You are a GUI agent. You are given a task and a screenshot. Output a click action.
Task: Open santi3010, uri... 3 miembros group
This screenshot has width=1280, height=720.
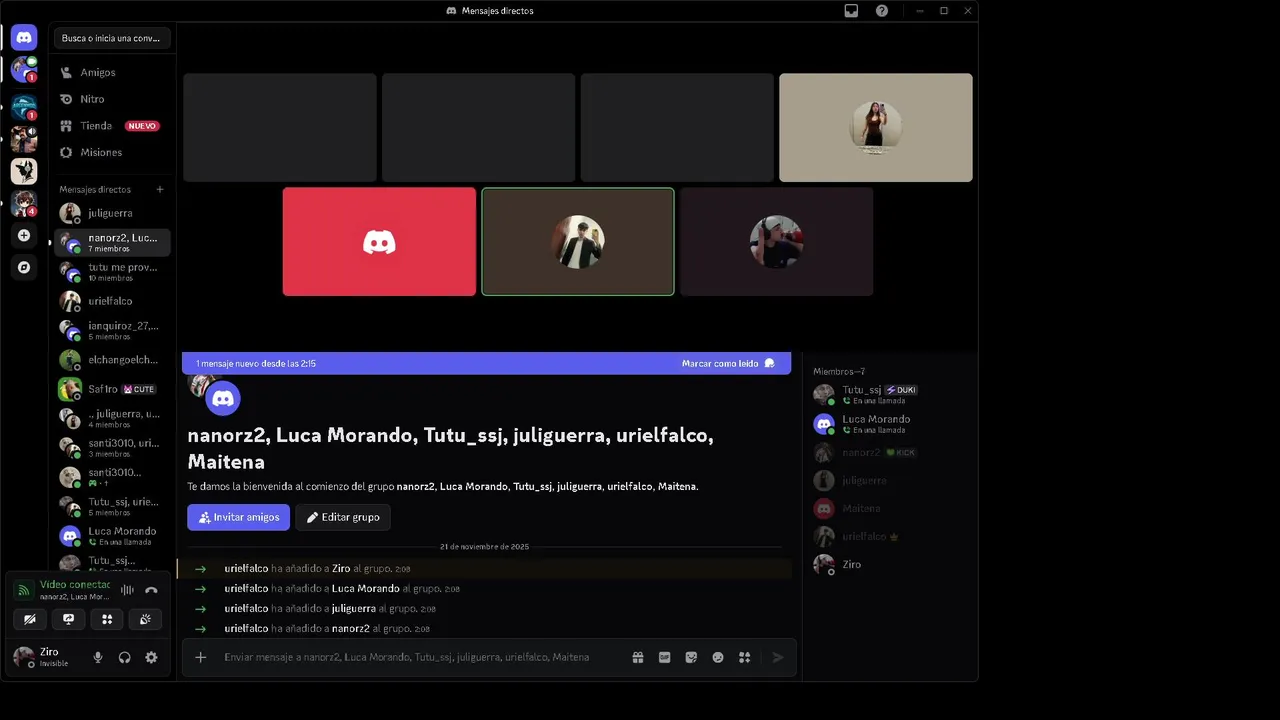(x=112, y=448)
